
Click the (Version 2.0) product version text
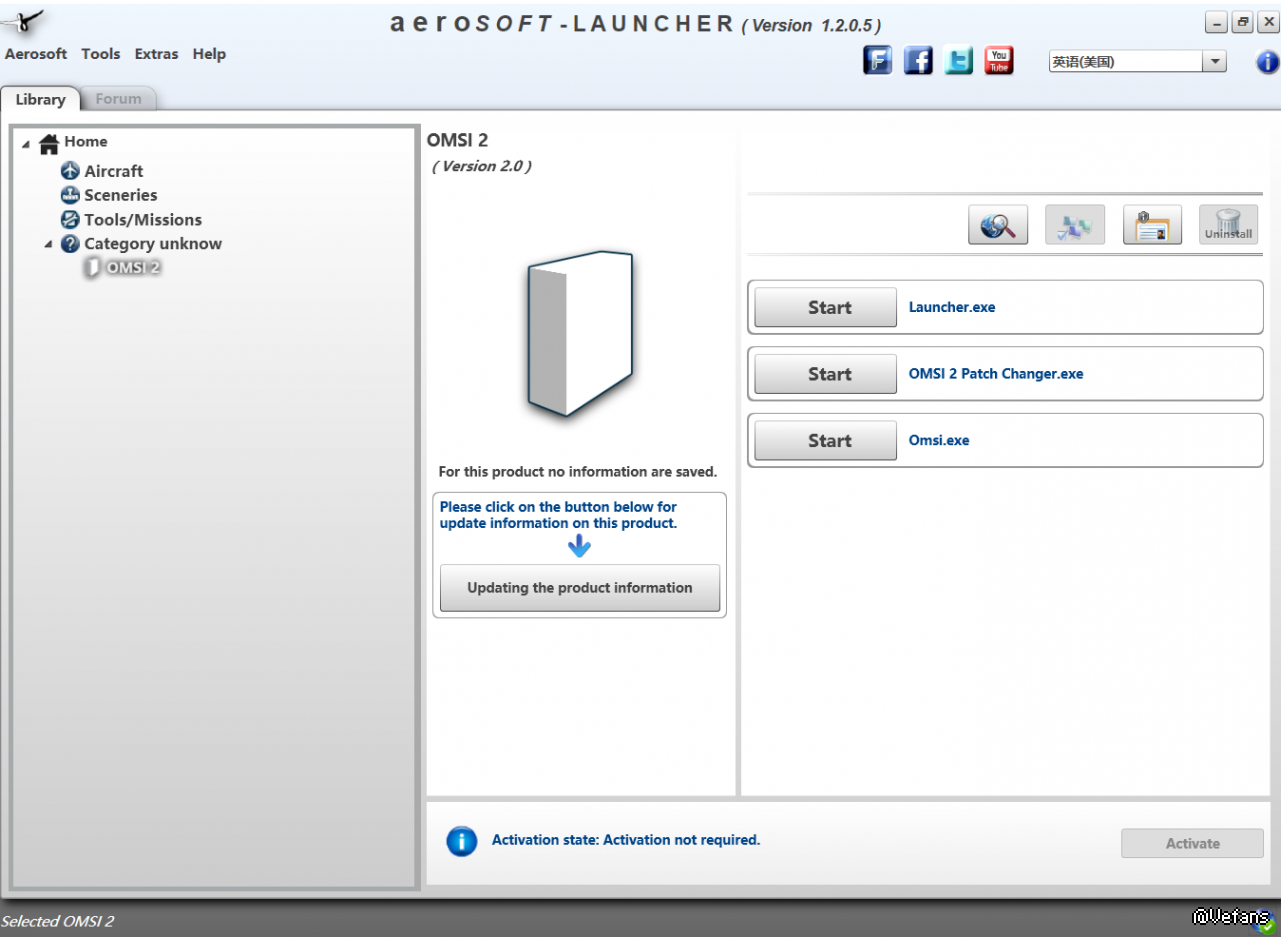(481, 166)
